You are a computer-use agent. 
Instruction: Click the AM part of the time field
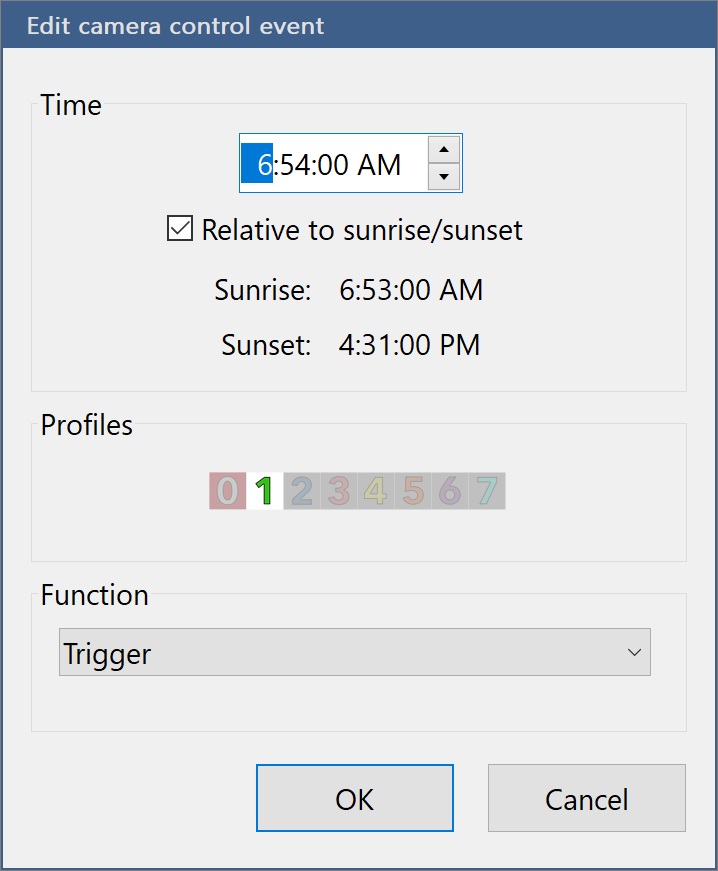tap(379, 164)
